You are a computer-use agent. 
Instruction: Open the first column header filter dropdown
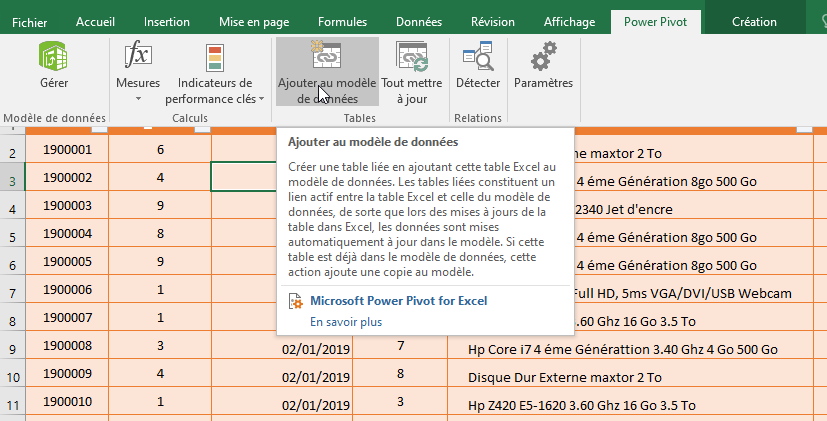pos(100,129)
